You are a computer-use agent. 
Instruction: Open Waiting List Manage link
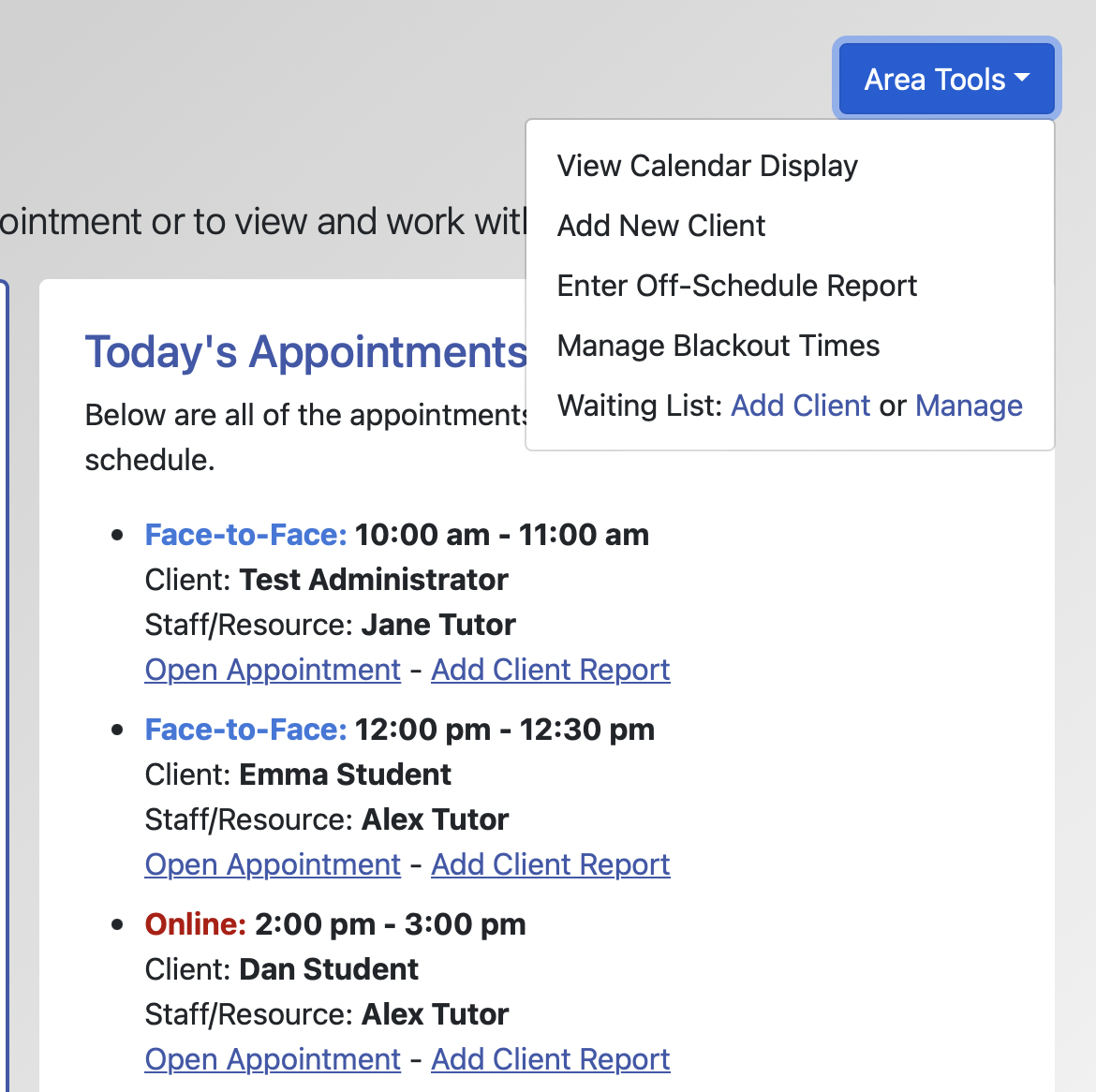point(969,406)
